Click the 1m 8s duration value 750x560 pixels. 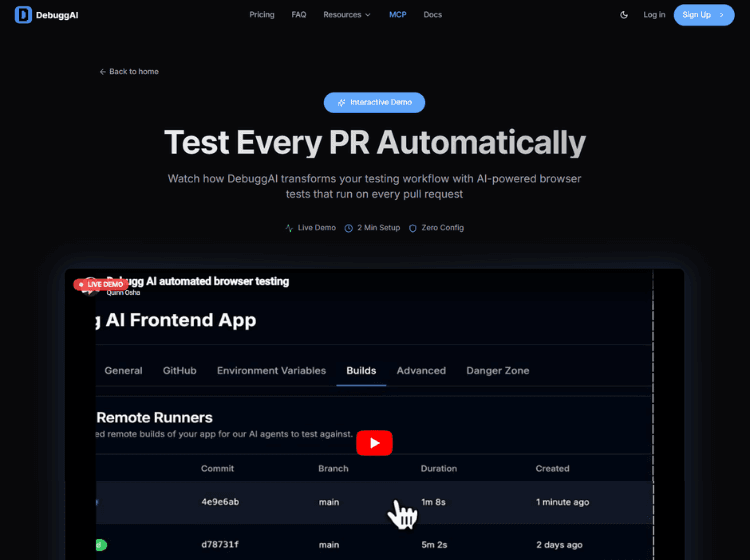pos(433,502)
